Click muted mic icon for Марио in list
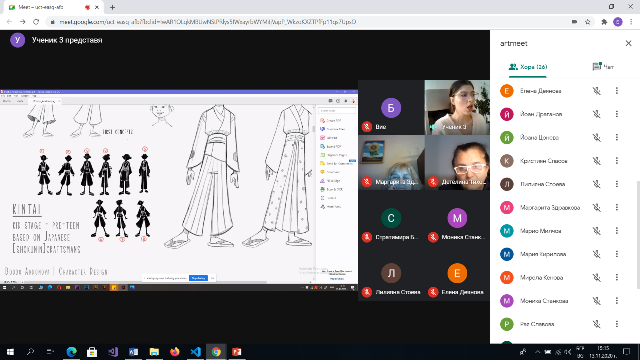 tap(596, 231)
